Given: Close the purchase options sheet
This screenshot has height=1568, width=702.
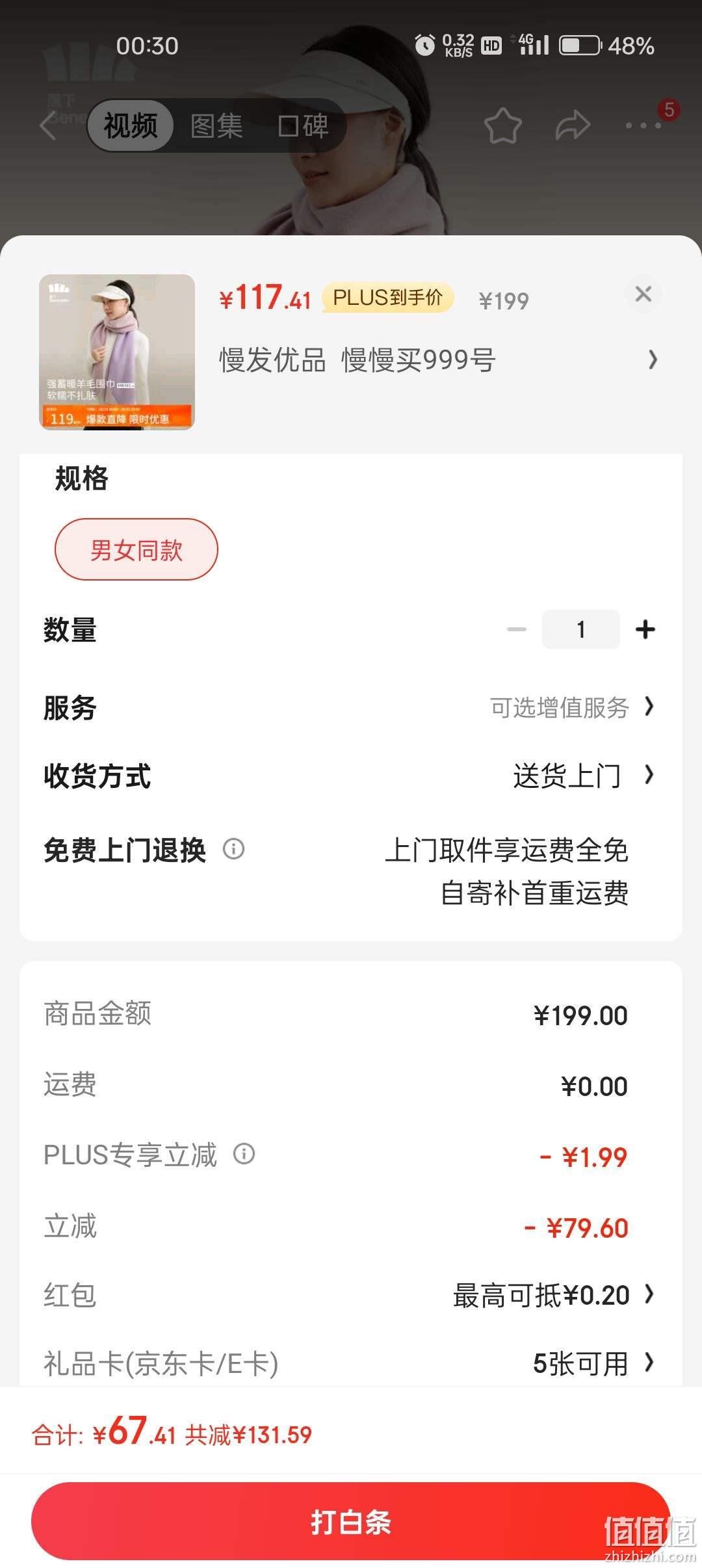Looking at the screenshot, I should (643, 294).
